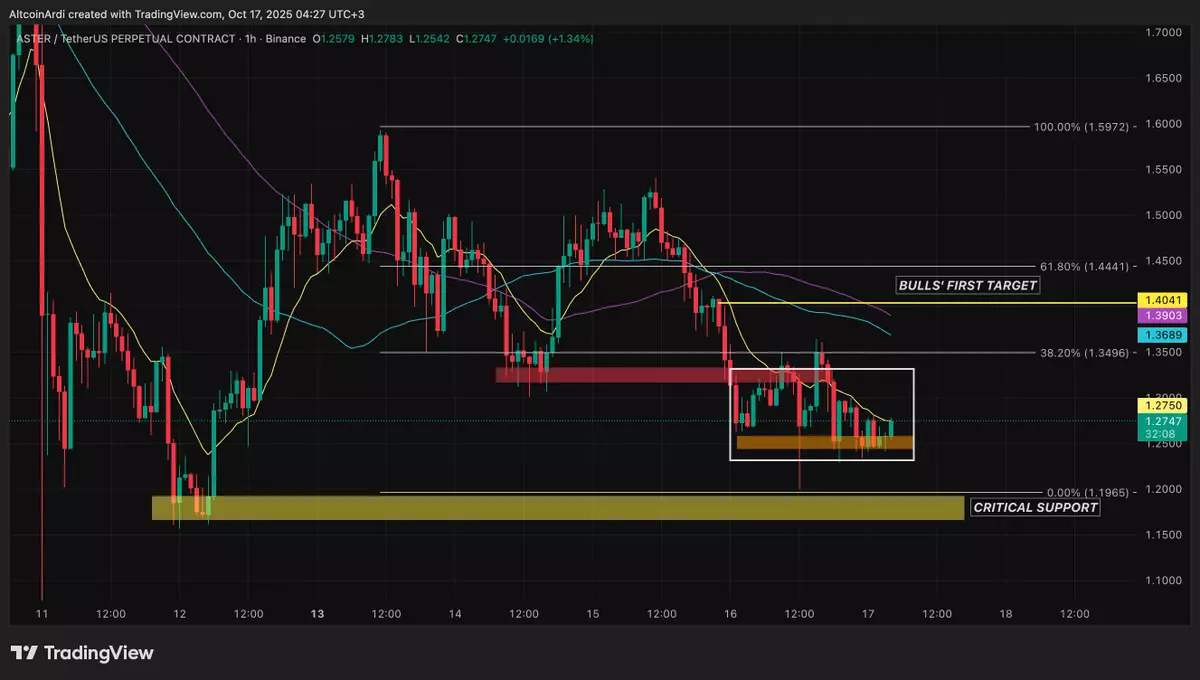Click the BULLS' FIRST TARGET label

click(968, 285)
